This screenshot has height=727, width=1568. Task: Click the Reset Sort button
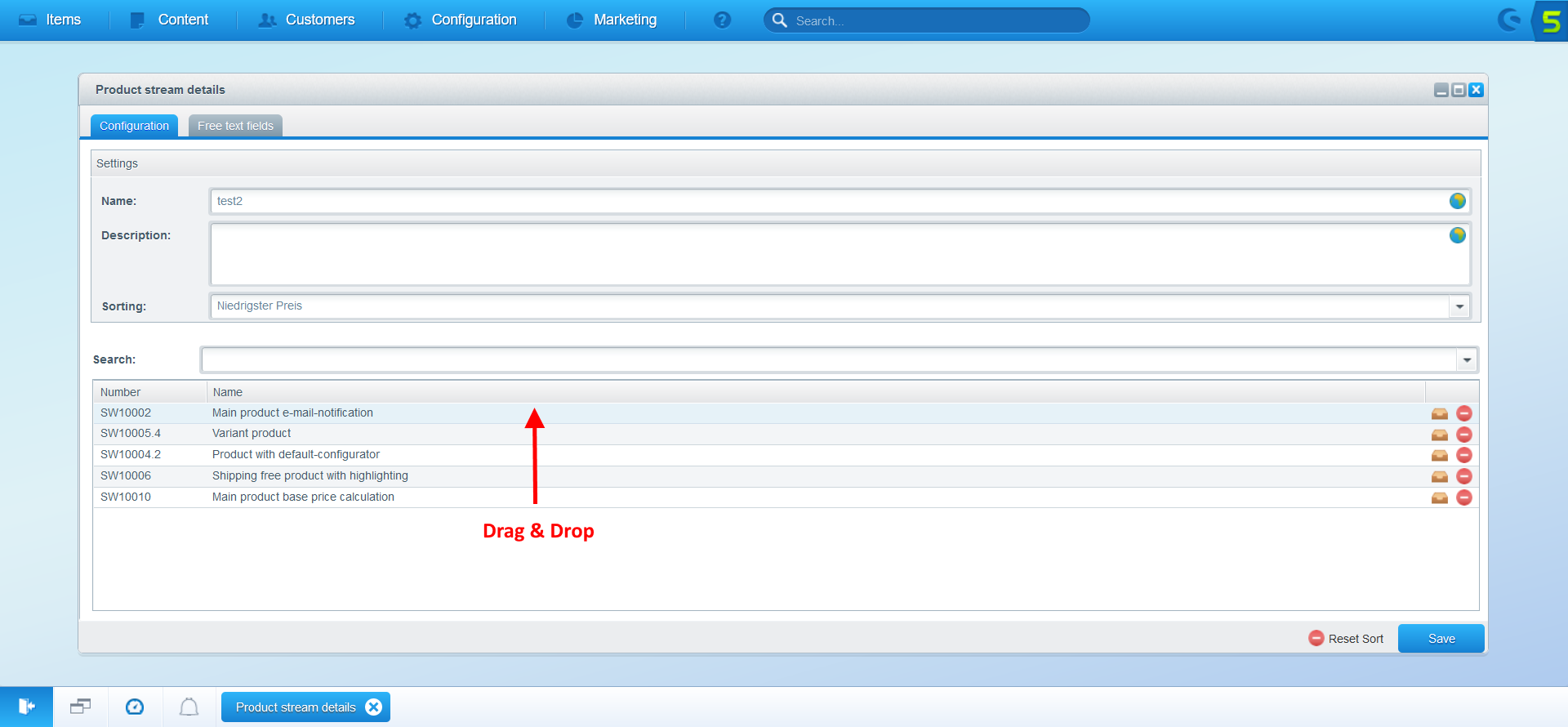click(1346, 639)
